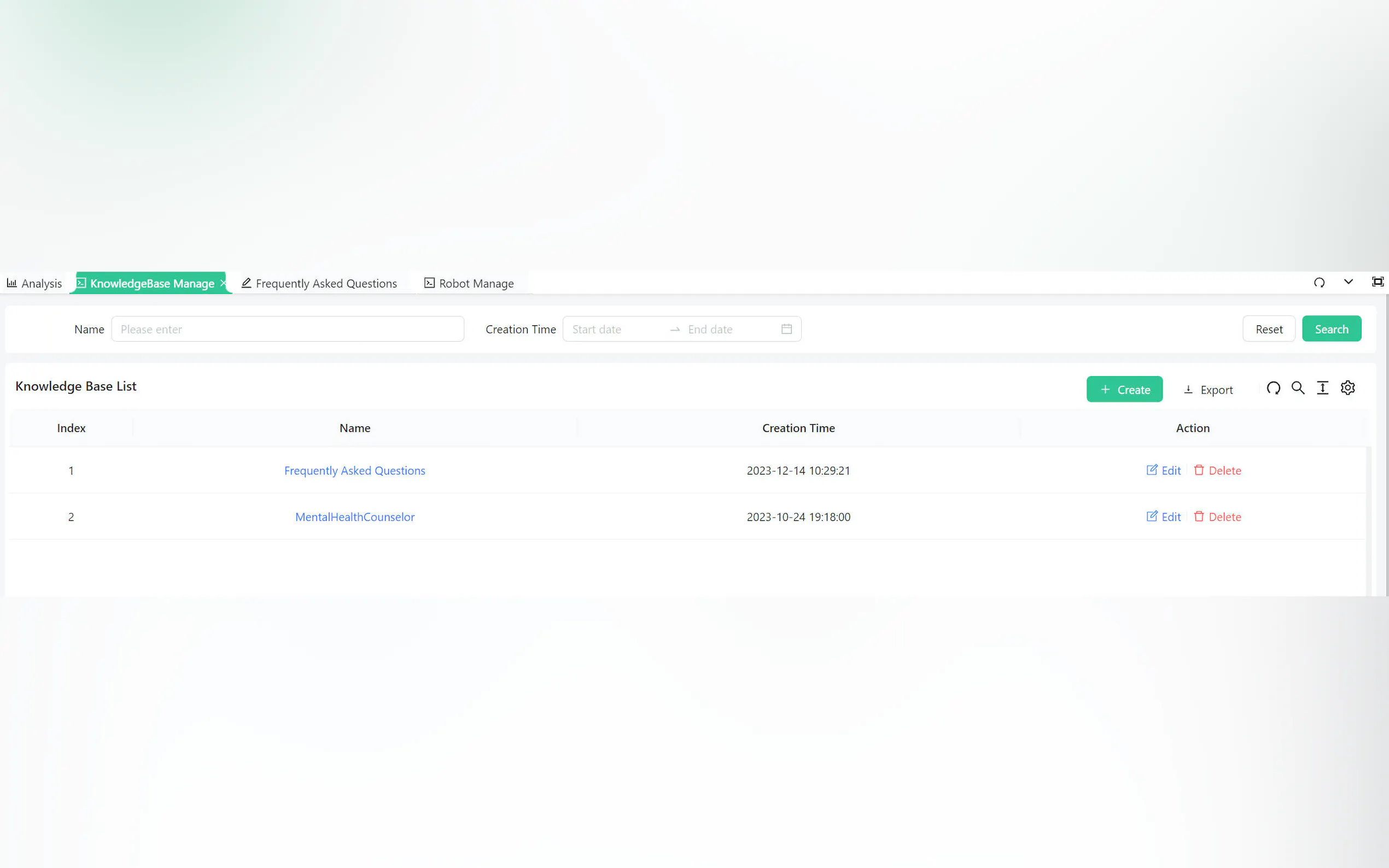This screenshot has height=868, width=1389.
Task: Click the magnifier icon in table toolbar
Action: pos(1298,389)
